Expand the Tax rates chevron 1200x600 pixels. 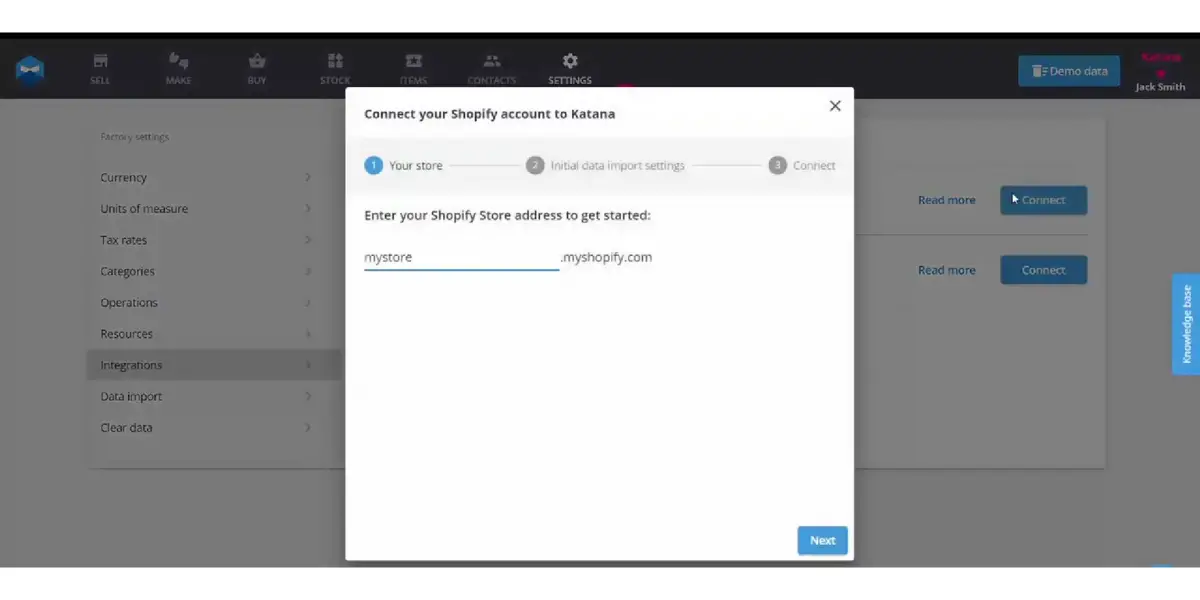308,240
